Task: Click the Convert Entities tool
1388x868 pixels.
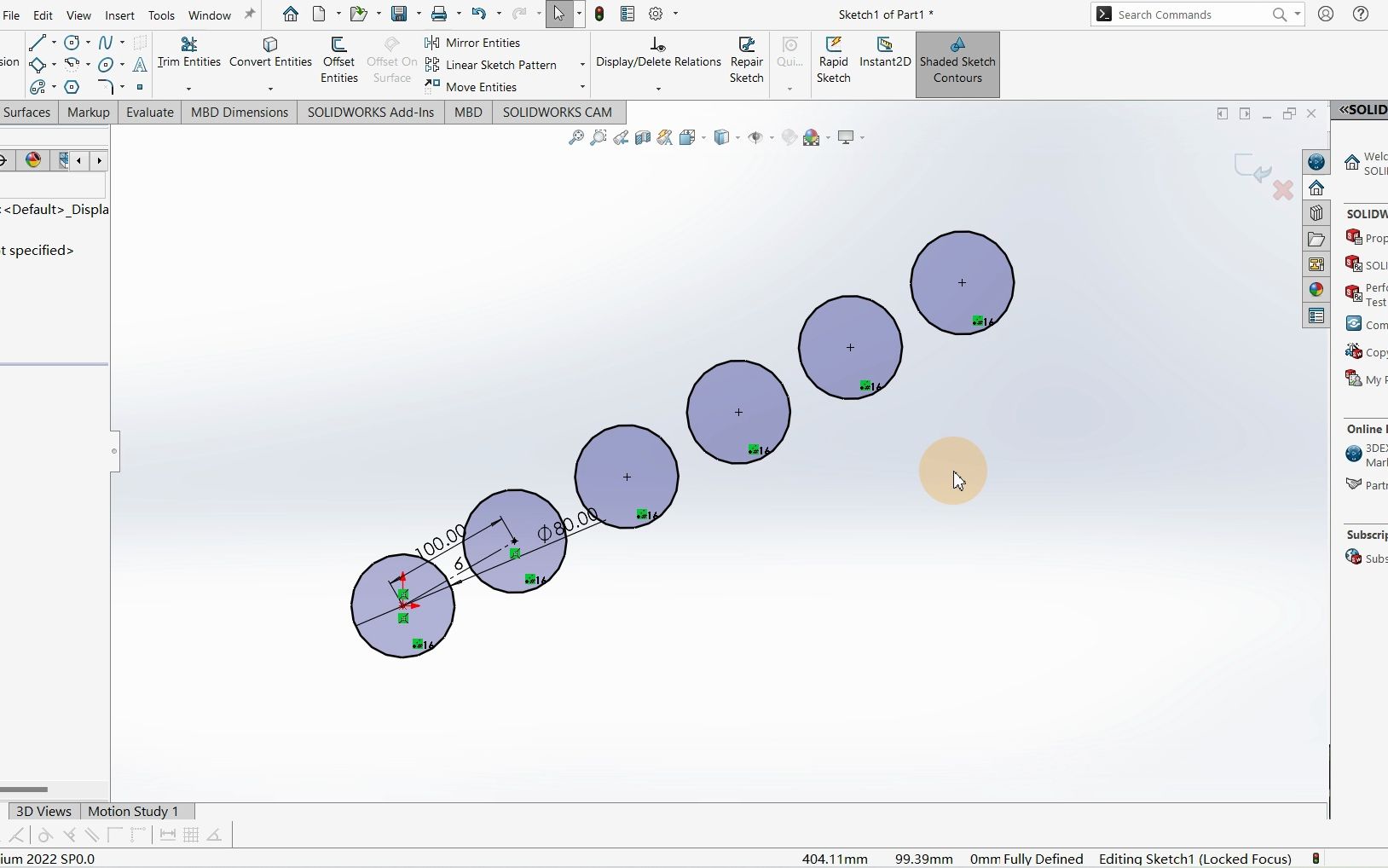Action: (269, 53)
